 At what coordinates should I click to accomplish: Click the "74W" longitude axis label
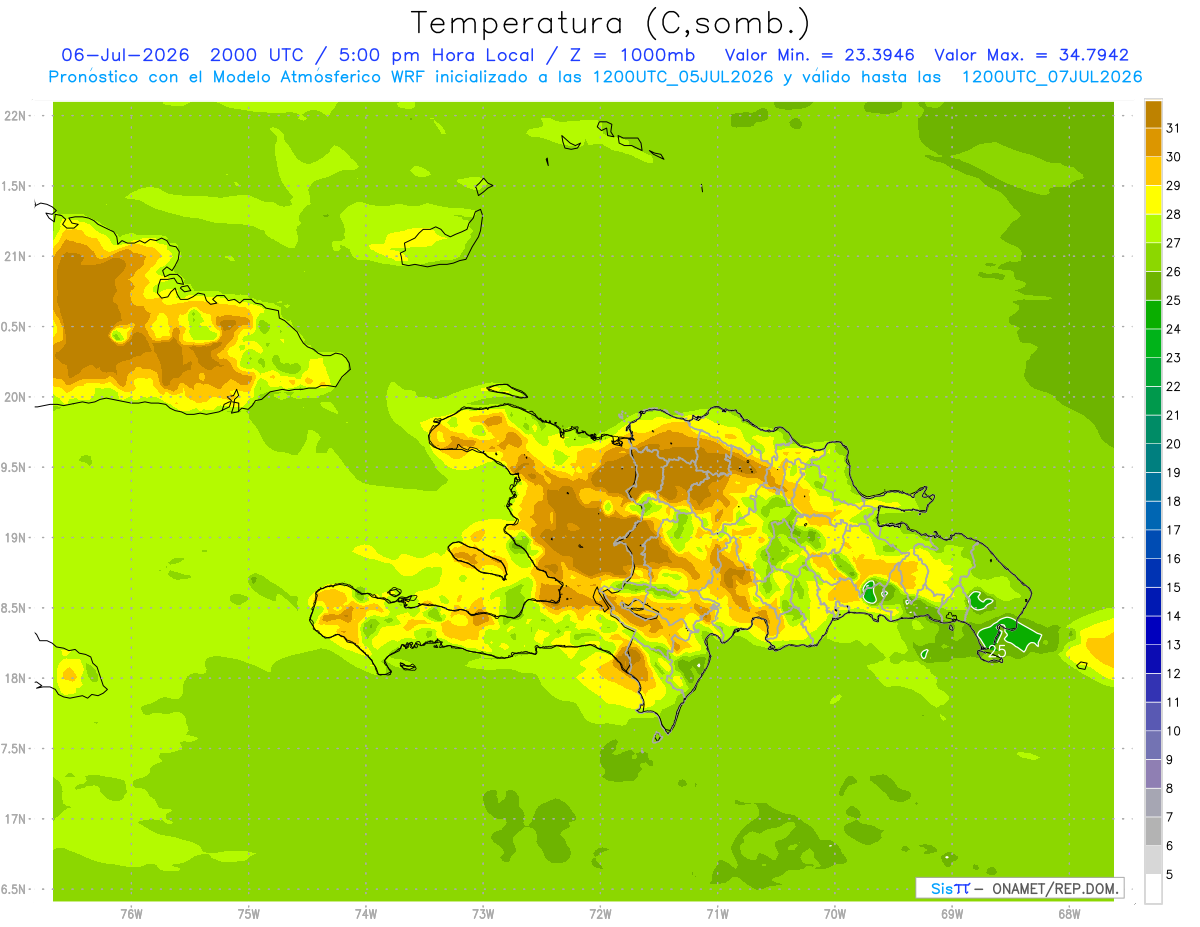coord(366,914)
